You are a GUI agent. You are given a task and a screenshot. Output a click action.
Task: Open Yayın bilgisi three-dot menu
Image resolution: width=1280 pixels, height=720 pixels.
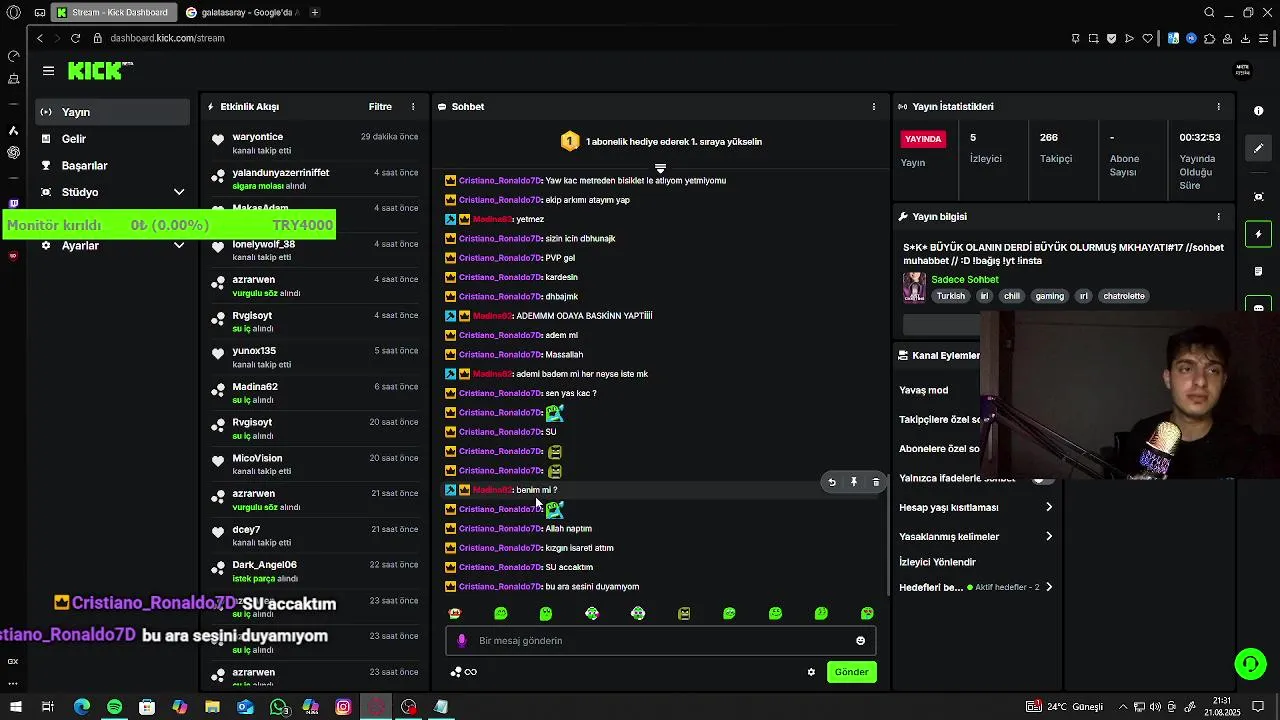pos(1218,216)
